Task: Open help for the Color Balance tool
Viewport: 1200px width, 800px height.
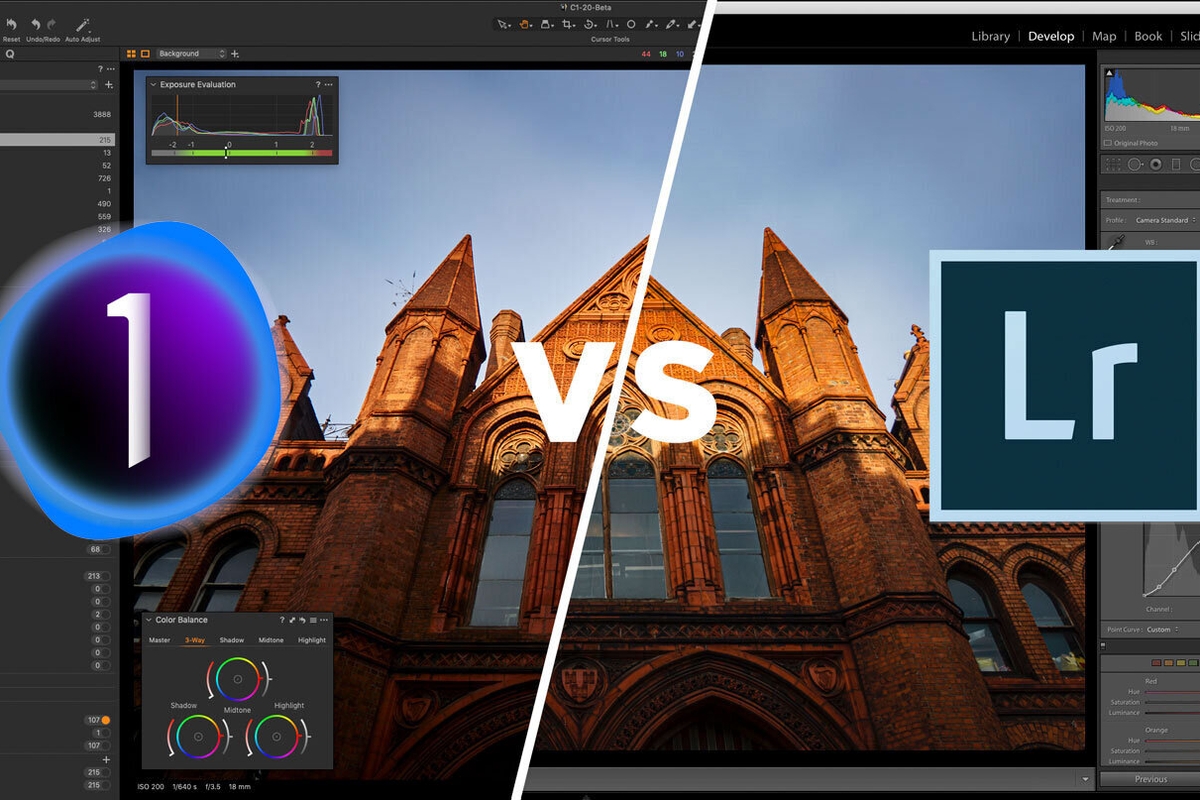Action: click(x=282, y=620)
